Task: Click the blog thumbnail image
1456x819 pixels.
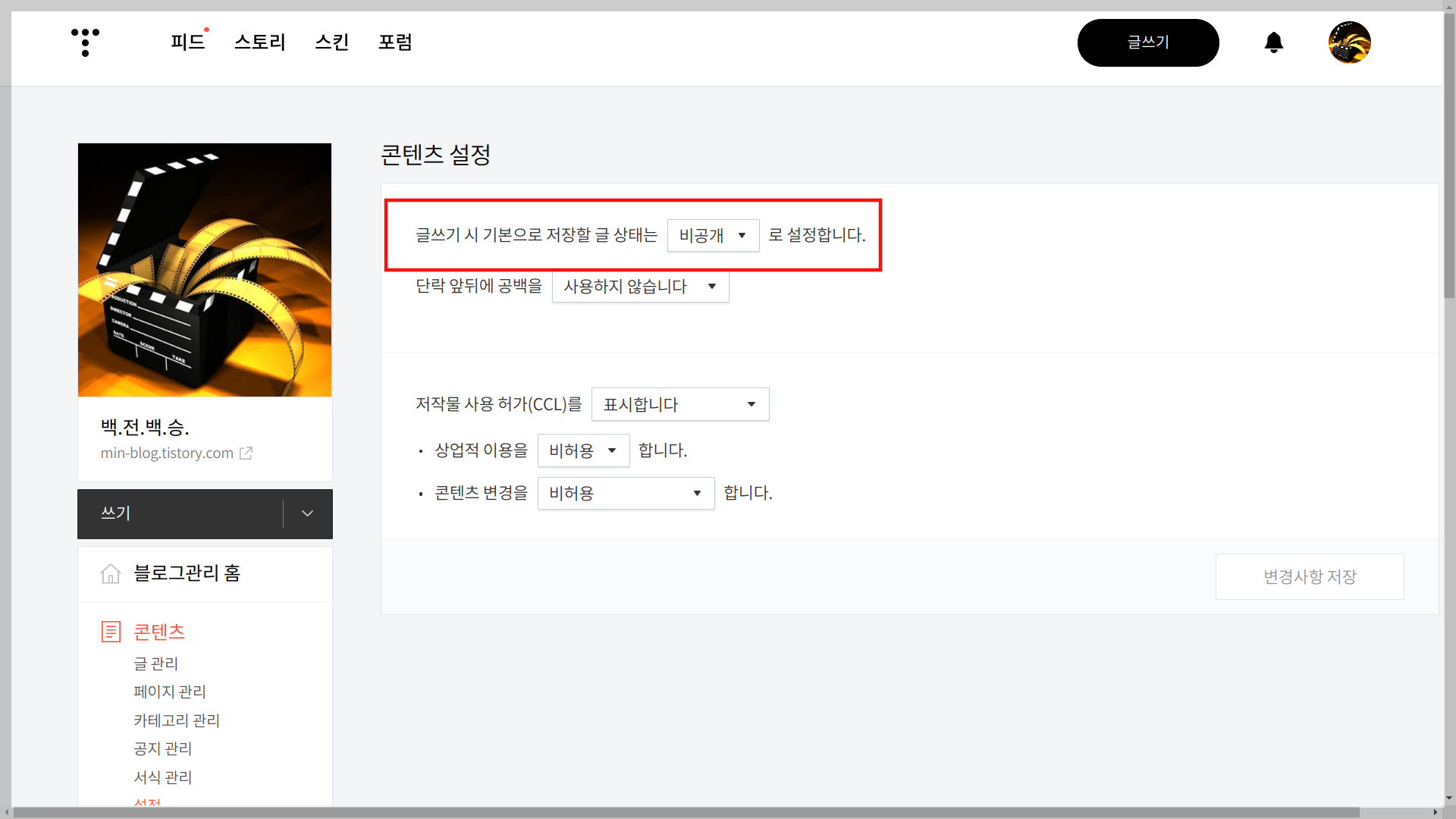Action: click(204, 269)
